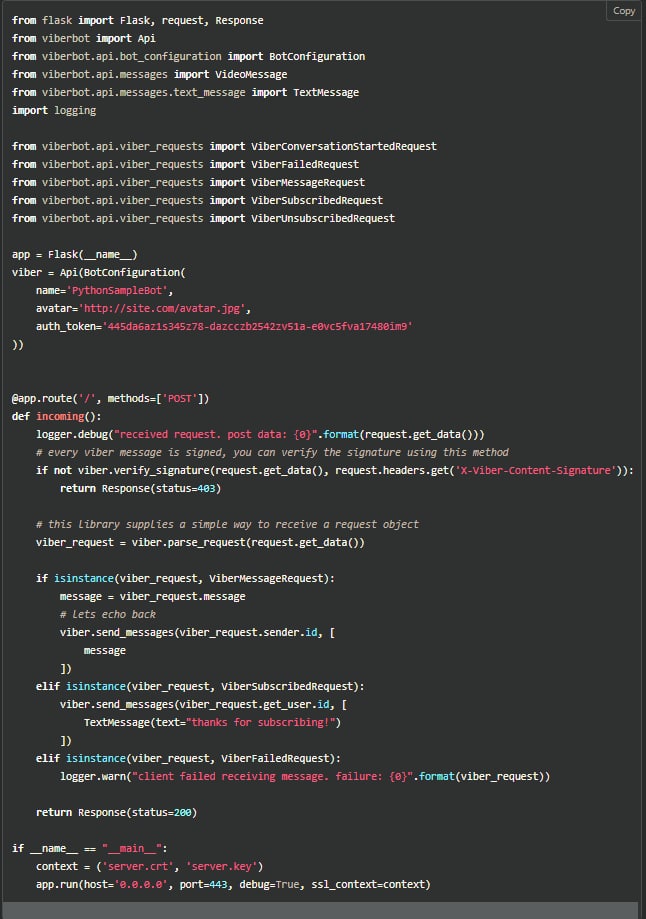Click the 'import logging' line

(x=54, y=111)
